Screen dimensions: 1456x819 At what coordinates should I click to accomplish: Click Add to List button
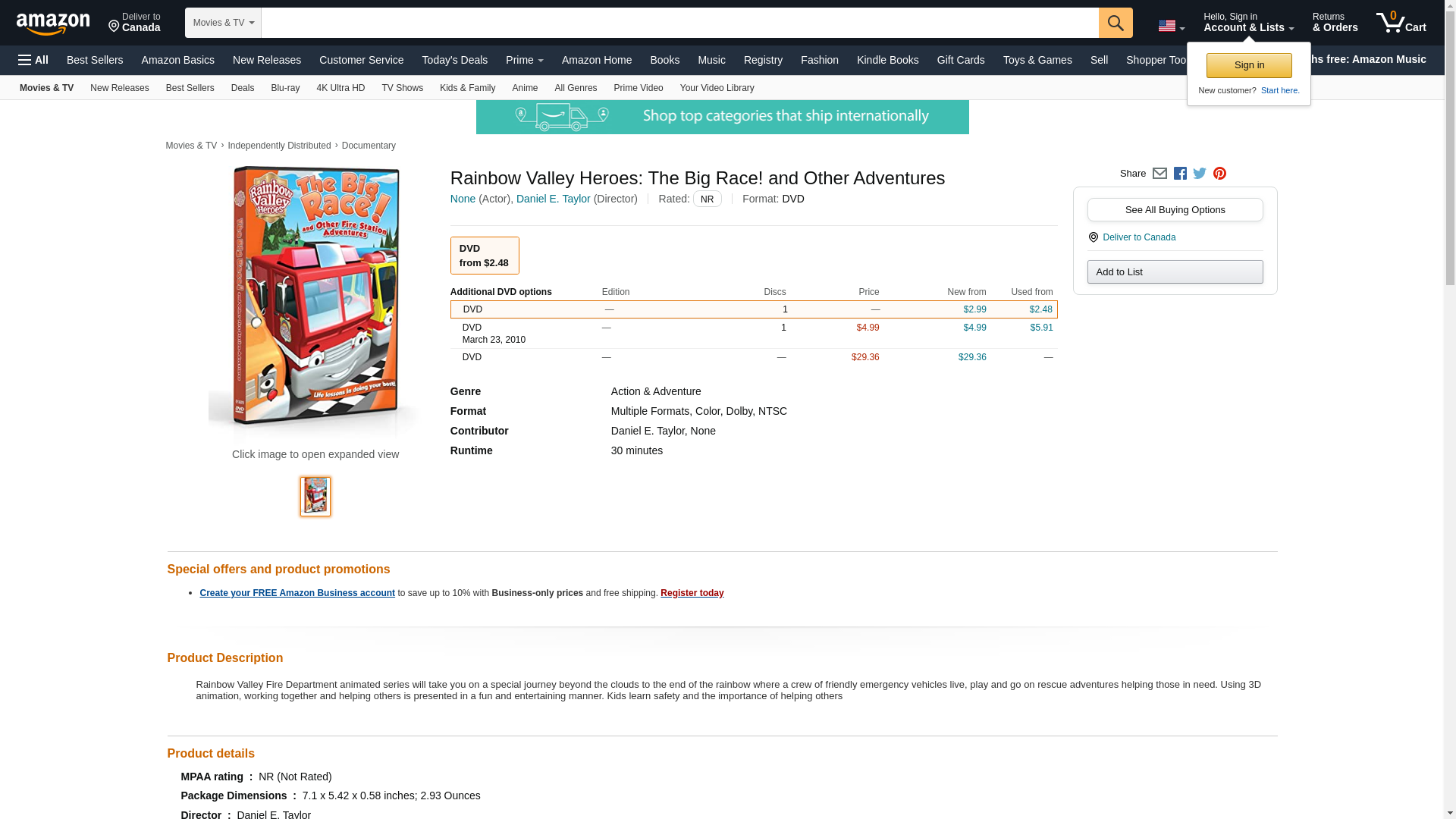point(1175,272)
